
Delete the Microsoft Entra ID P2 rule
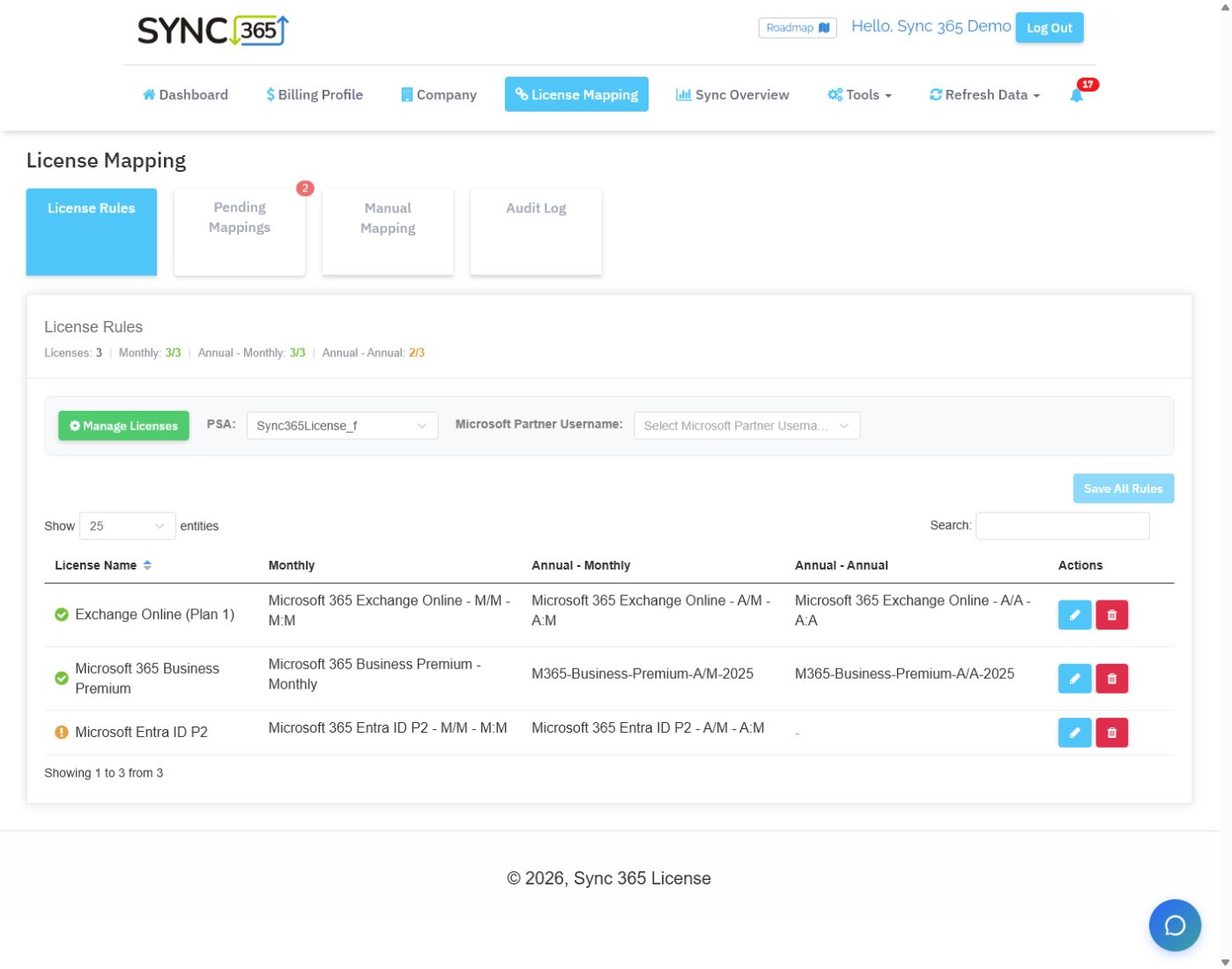pyautogui.click(x=1111, y=732)
